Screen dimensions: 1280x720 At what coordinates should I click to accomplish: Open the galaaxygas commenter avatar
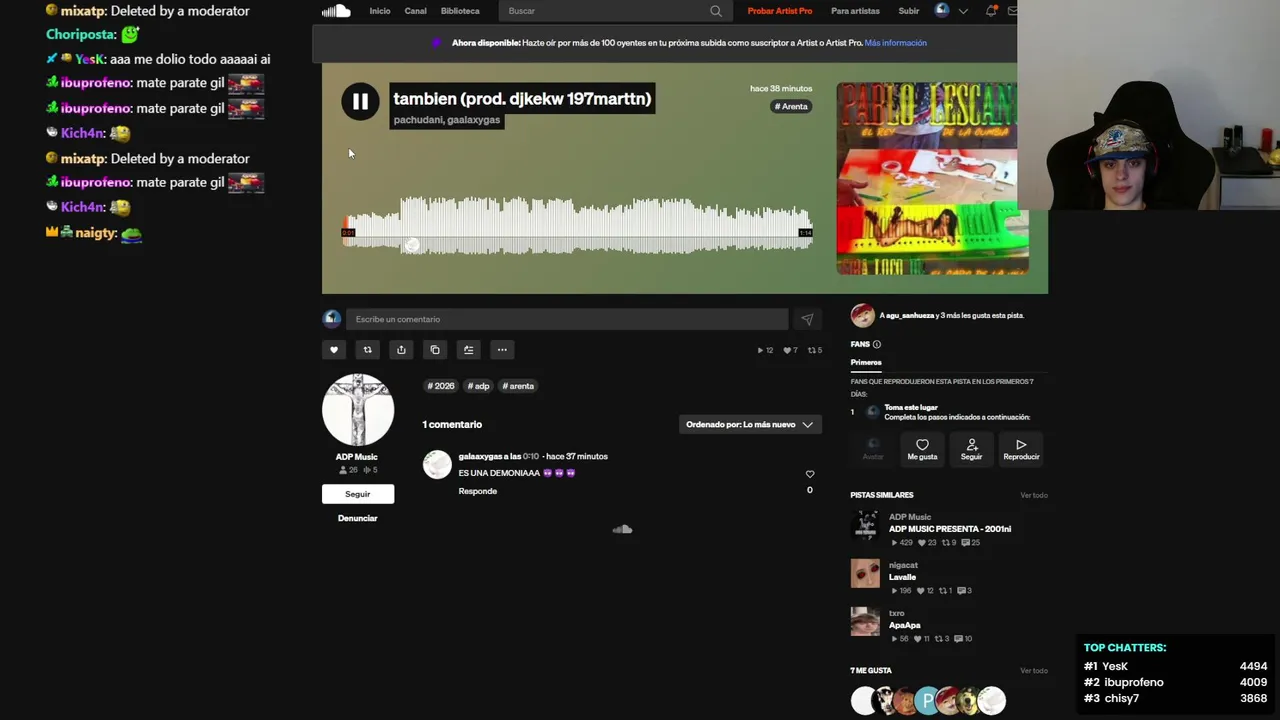(x=437, y=464)
